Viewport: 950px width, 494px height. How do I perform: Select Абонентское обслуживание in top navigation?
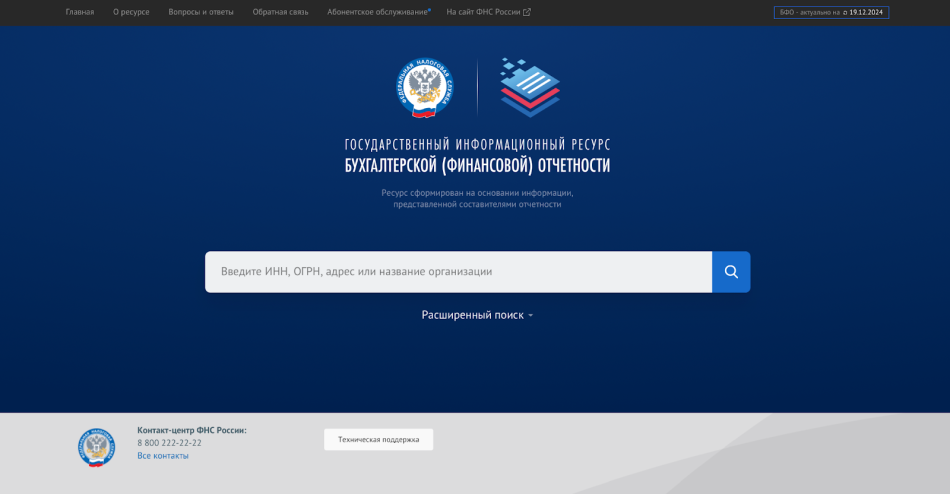tap(377, 12)
